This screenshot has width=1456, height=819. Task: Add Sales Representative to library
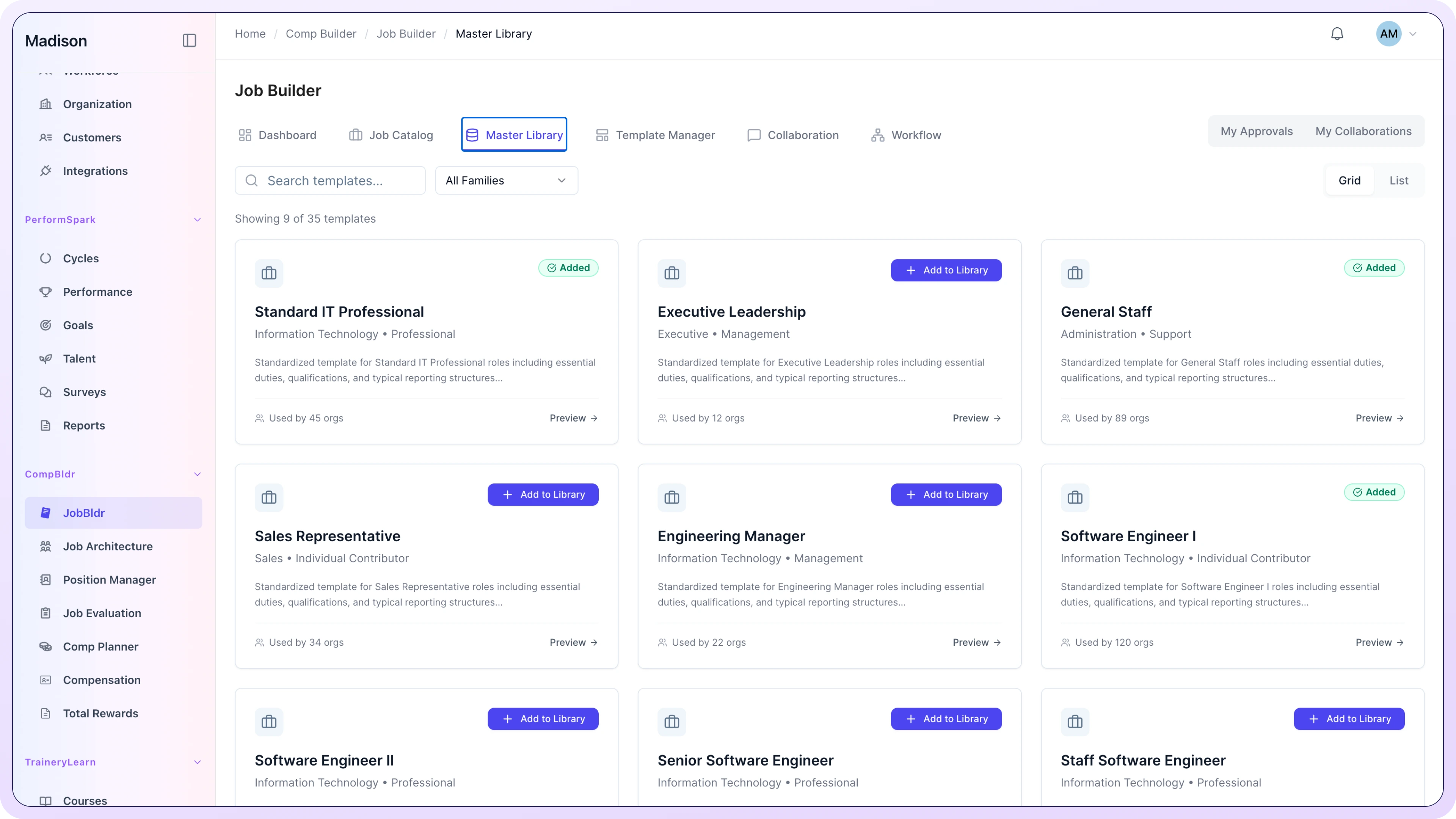[543, 494]
